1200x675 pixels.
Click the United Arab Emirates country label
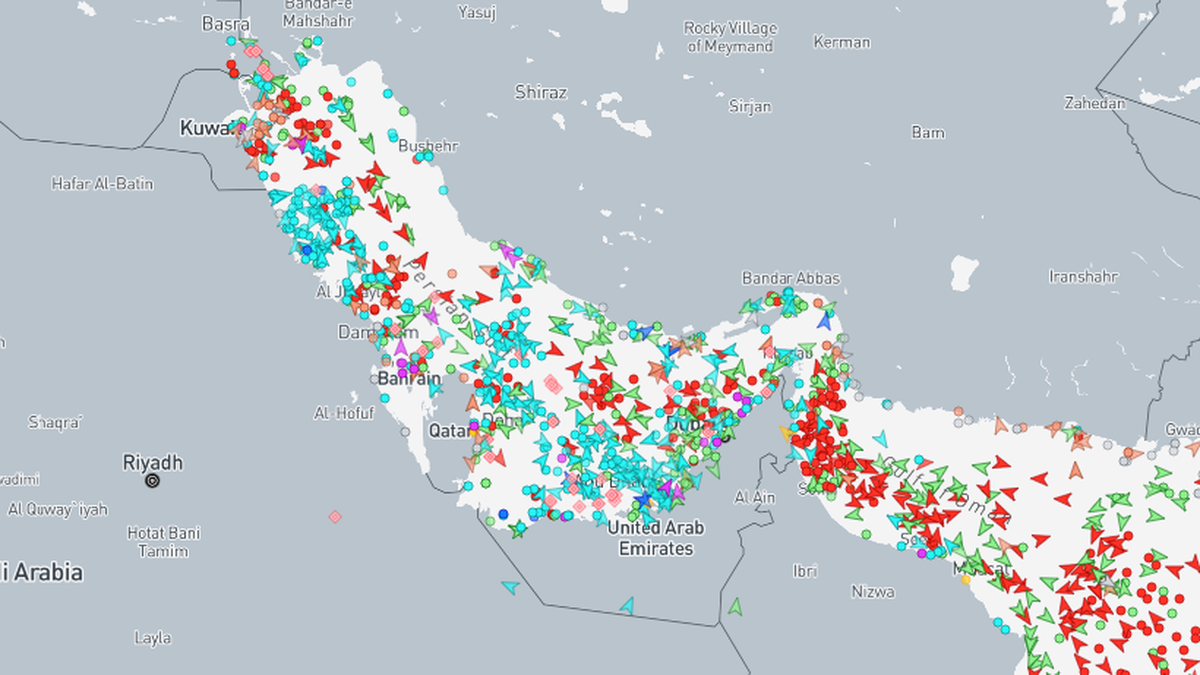(x=655, y=538)
